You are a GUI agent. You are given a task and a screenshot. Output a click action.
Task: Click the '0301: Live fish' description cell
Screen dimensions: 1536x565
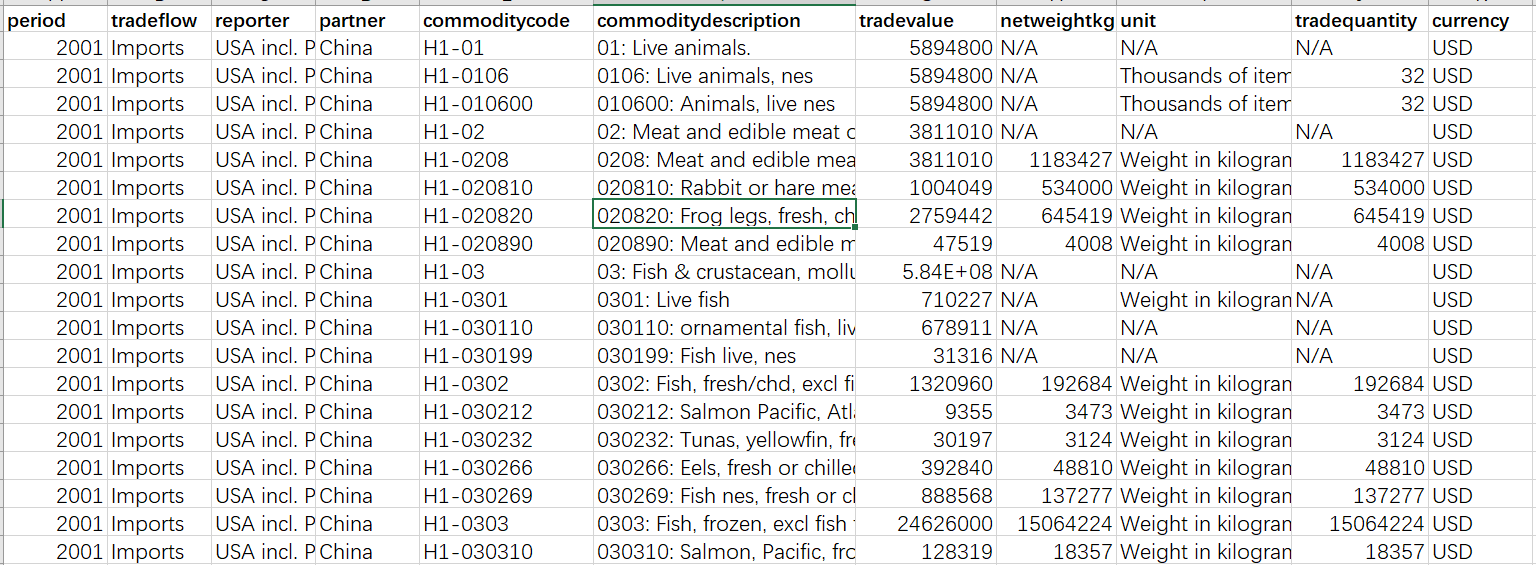coord(724,300)
